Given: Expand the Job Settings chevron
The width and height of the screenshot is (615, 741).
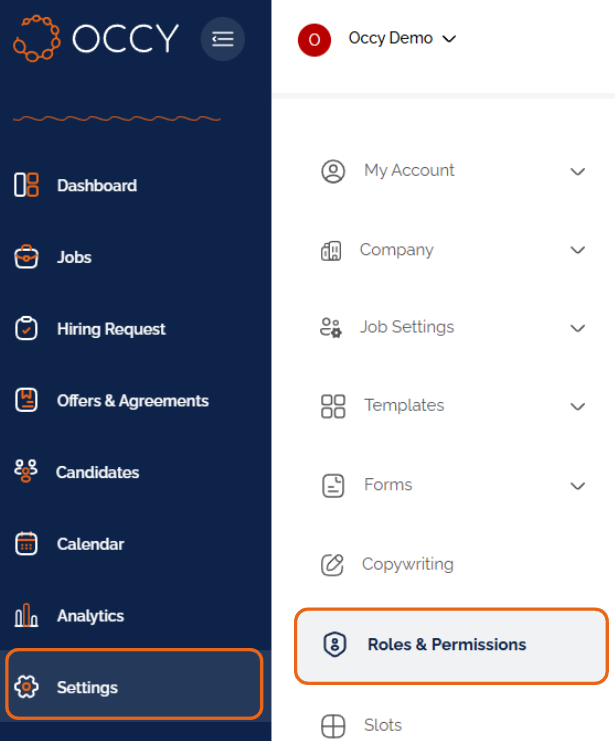Looking at the screenshot, I should (578, 328).
